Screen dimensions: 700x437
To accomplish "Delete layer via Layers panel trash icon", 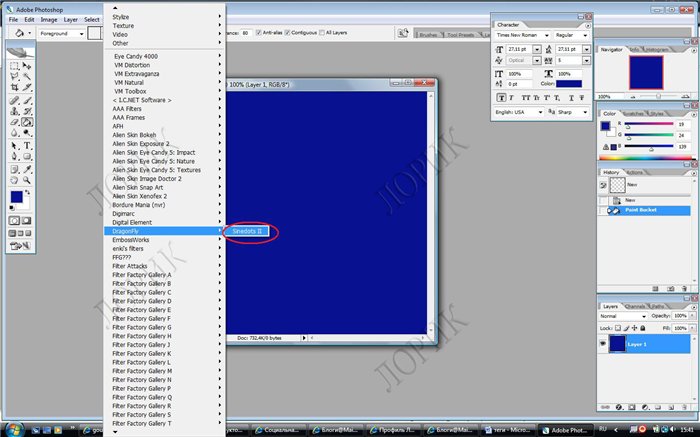I will (x=684, y=407).
